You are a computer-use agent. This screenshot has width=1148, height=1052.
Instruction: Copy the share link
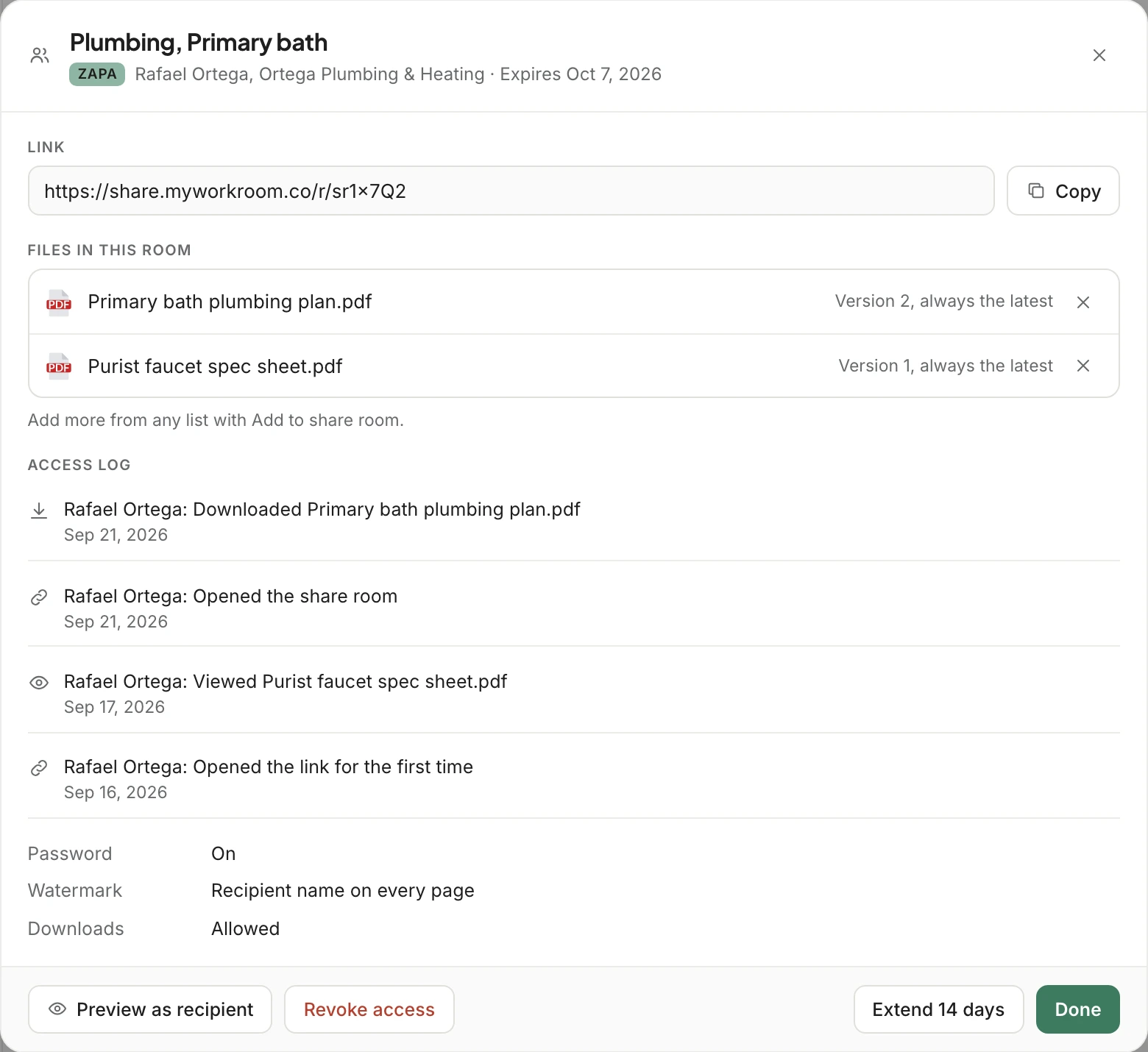click(1063, 191)
